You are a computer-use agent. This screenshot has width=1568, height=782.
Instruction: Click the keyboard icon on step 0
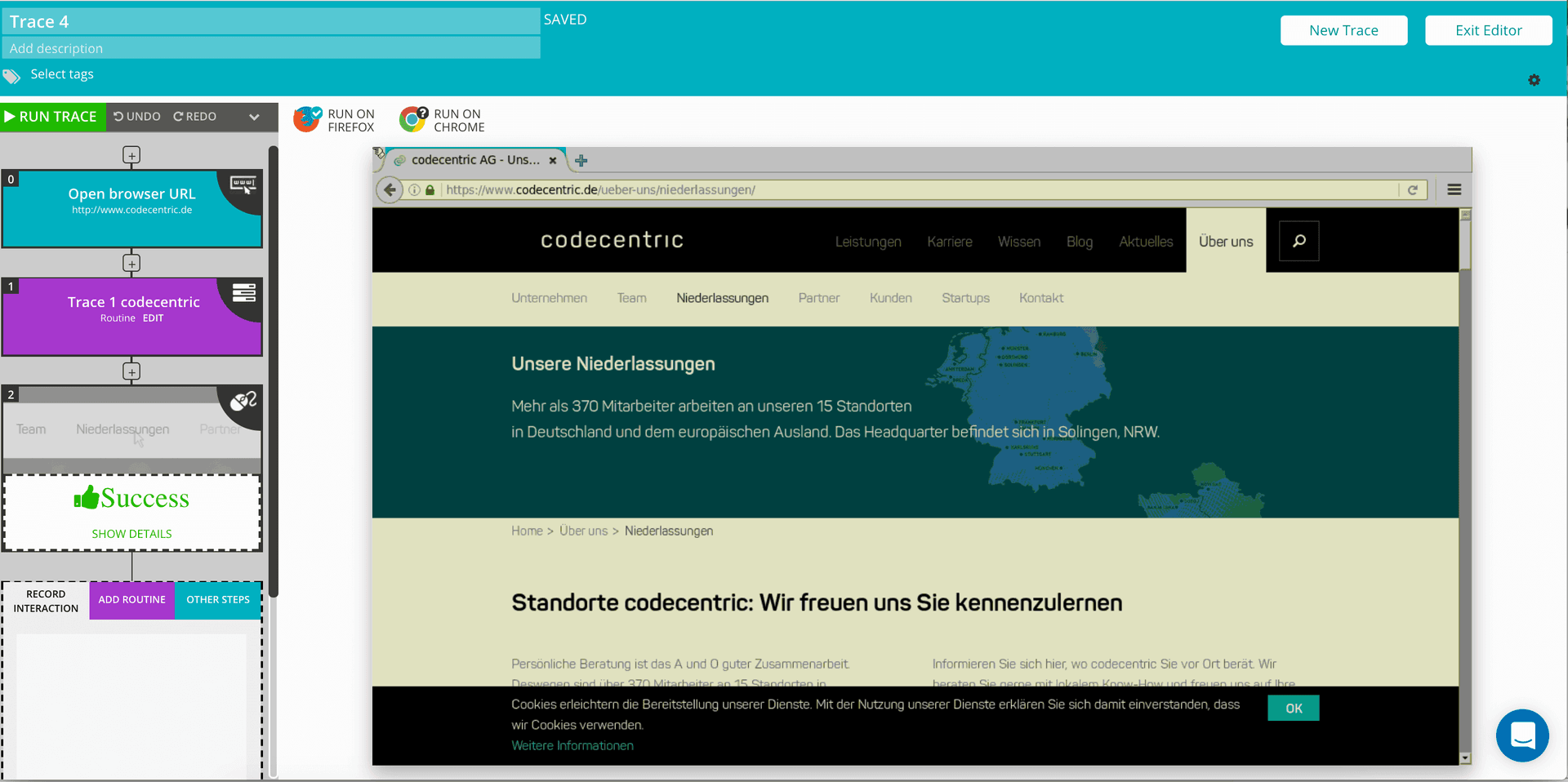coord(243,184)
